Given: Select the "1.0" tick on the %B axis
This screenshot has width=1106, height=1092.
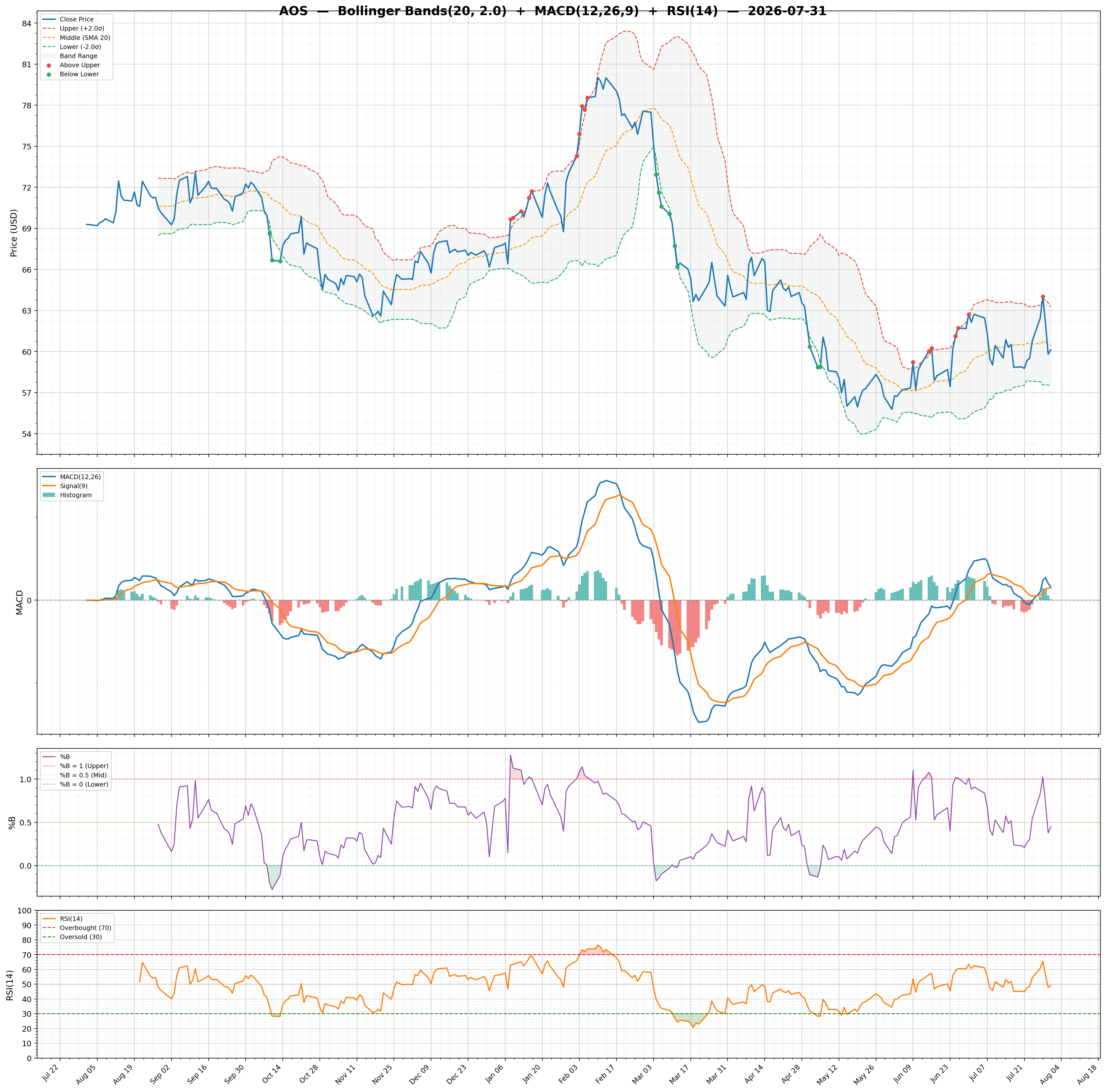Looking at the screenshot, I should [x=26, y=779].
